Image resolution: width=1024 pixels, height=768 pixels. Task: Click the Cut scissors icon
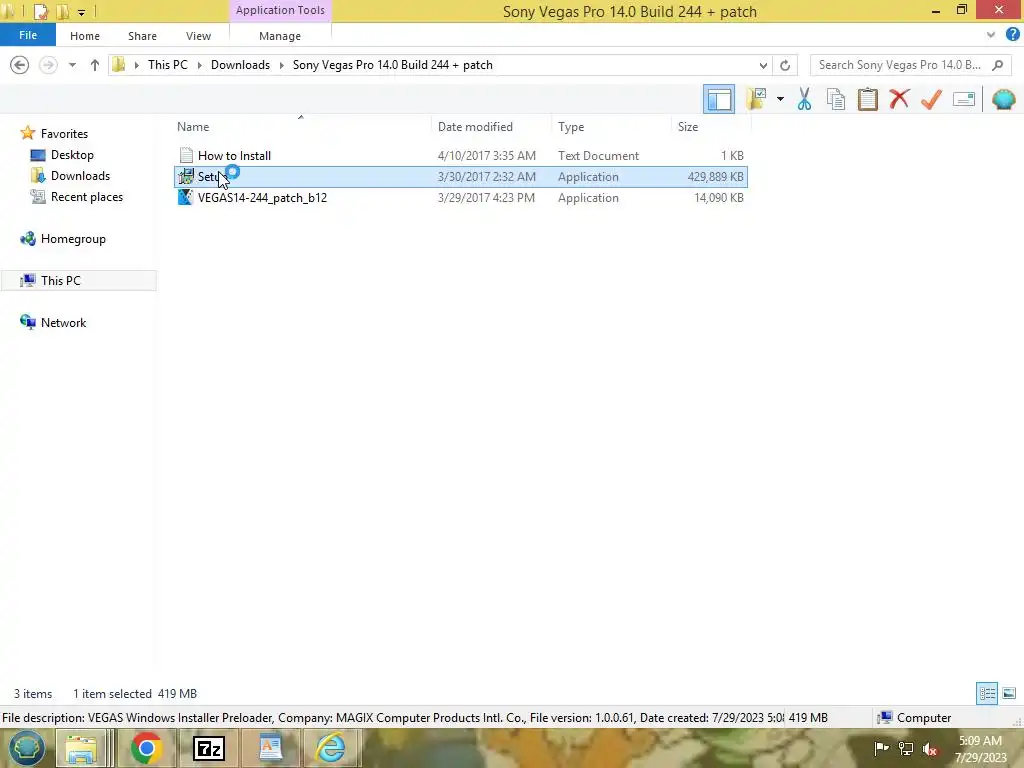pos(804,99)
